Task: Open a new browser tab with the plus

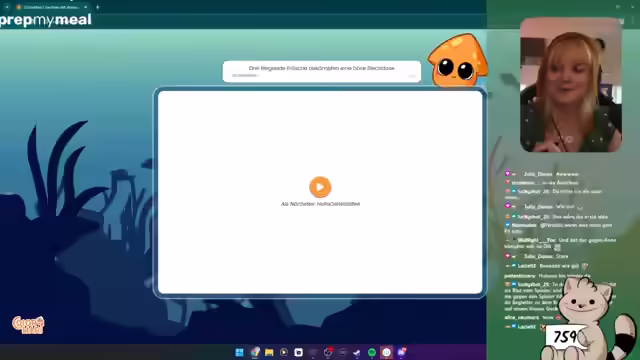Action: (98, 7)
